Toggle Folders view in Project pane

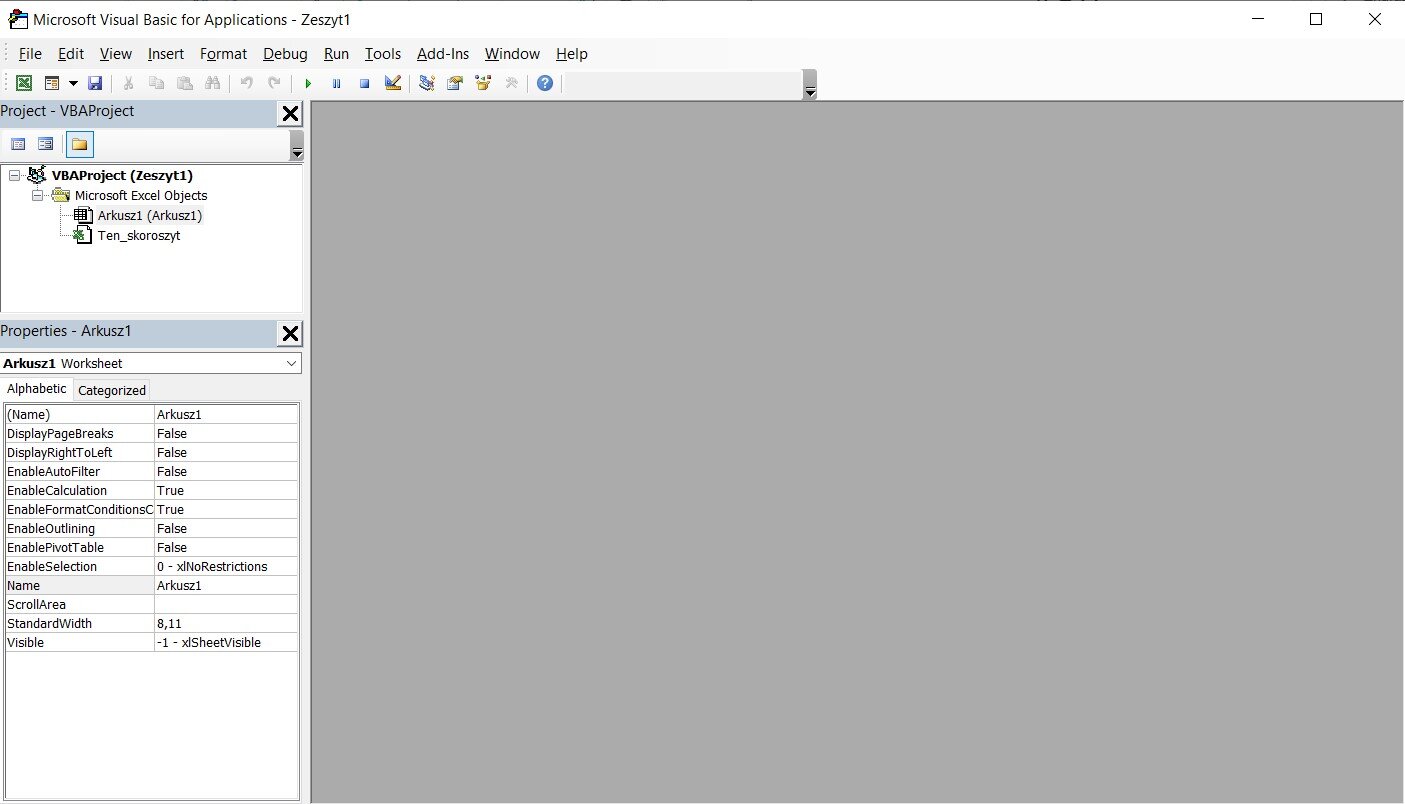tap(80, 144)
